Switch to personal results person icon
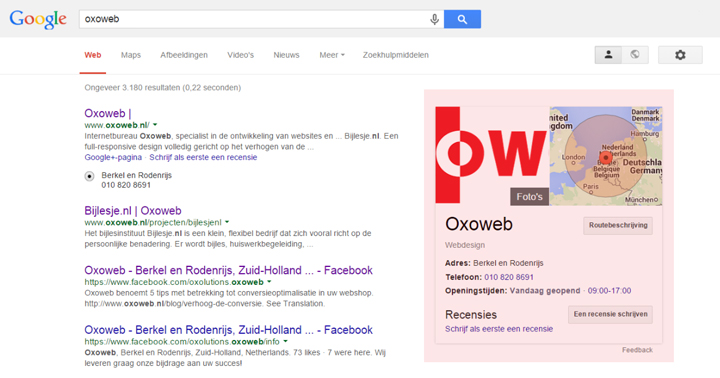 click(x=608, y=55)
